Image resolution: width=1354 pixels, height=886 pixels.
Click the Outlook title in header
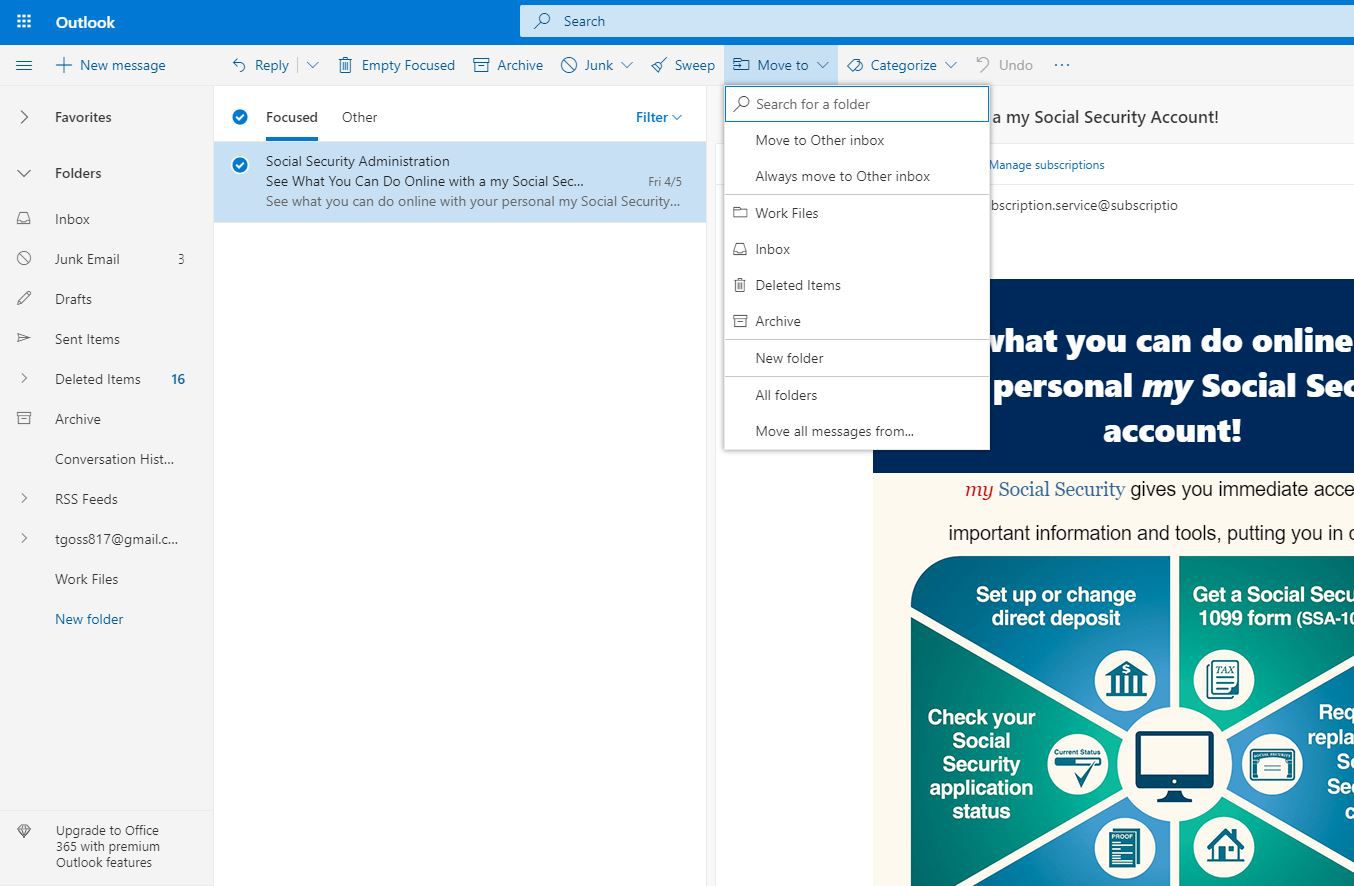click(85, 22)
